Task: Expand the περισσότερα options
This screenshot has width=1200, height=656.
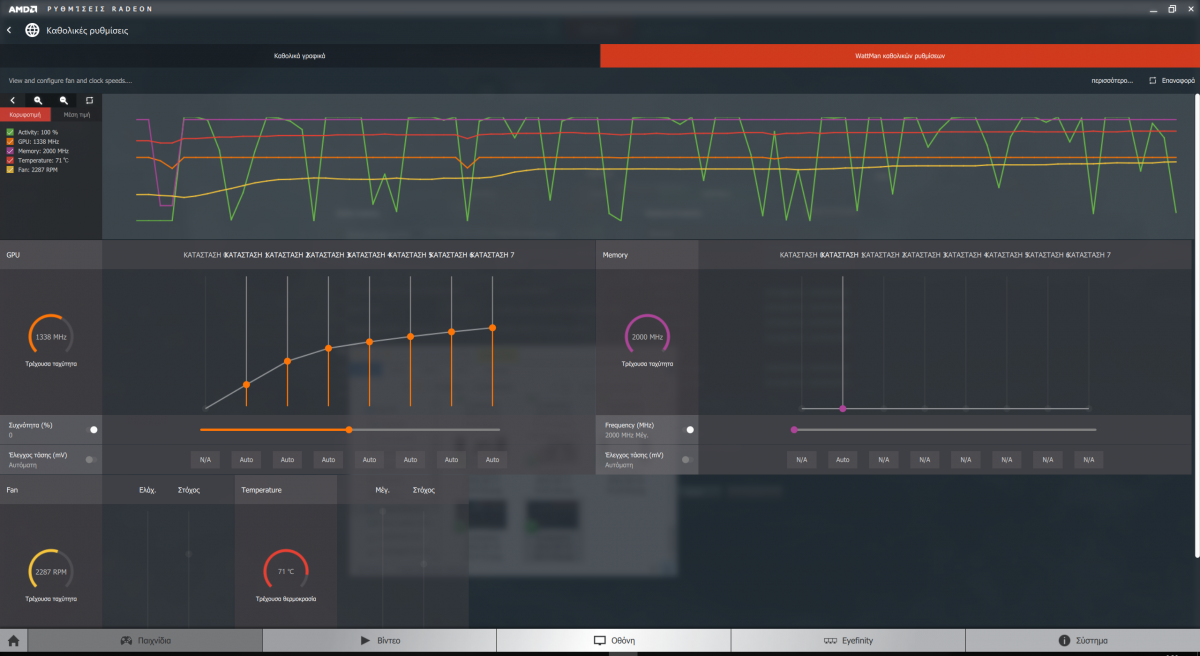Action: 1111,80
